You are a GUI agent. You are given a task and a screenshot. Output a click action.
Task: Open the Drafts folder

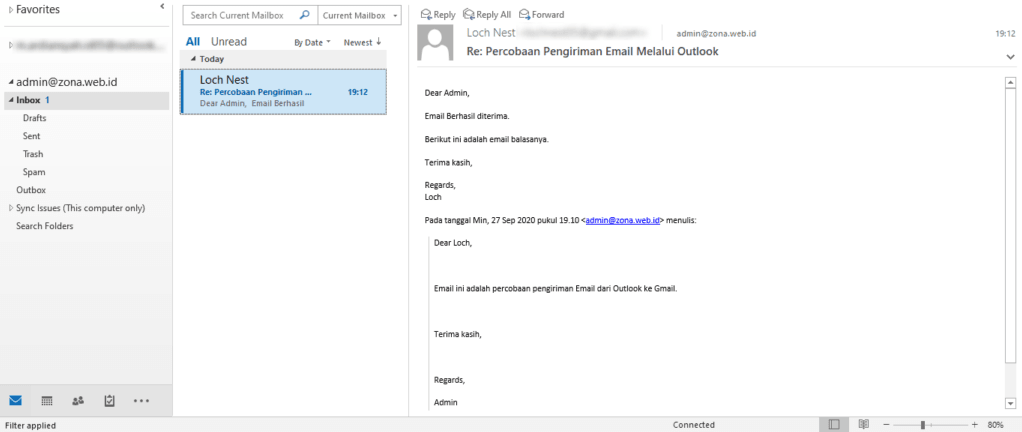[x=35, y=118]
